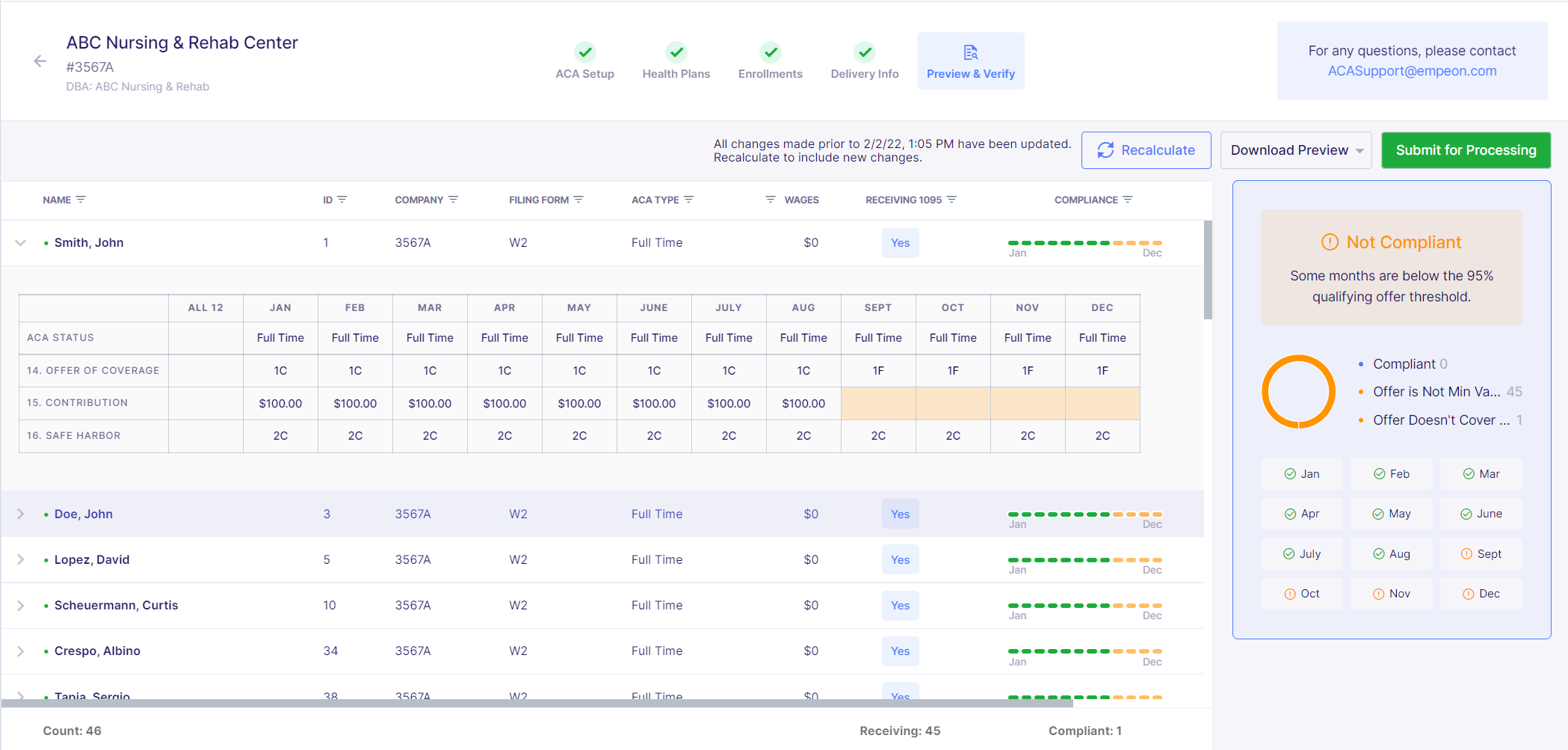The image size is (1568, 750).
Task: Open Scheuermann, Curtis employee name
Action: pyautogui.click(x=116, y=605)
